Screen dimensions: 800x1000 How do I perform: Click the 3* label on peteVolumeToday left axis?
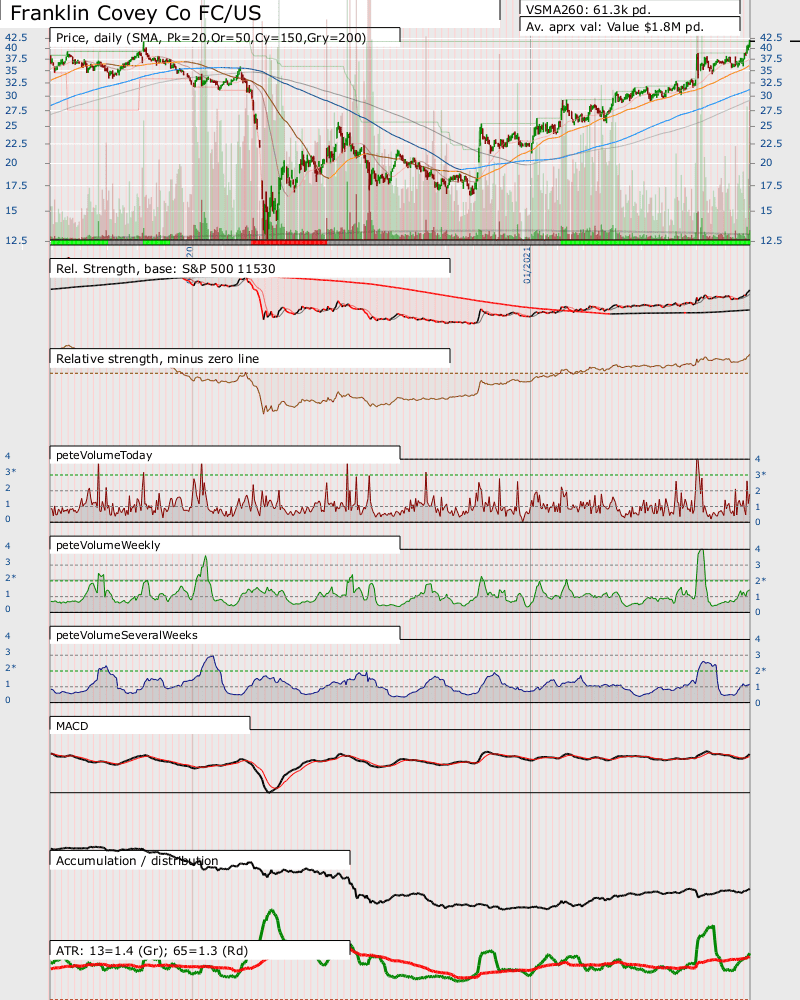[11, 472]
